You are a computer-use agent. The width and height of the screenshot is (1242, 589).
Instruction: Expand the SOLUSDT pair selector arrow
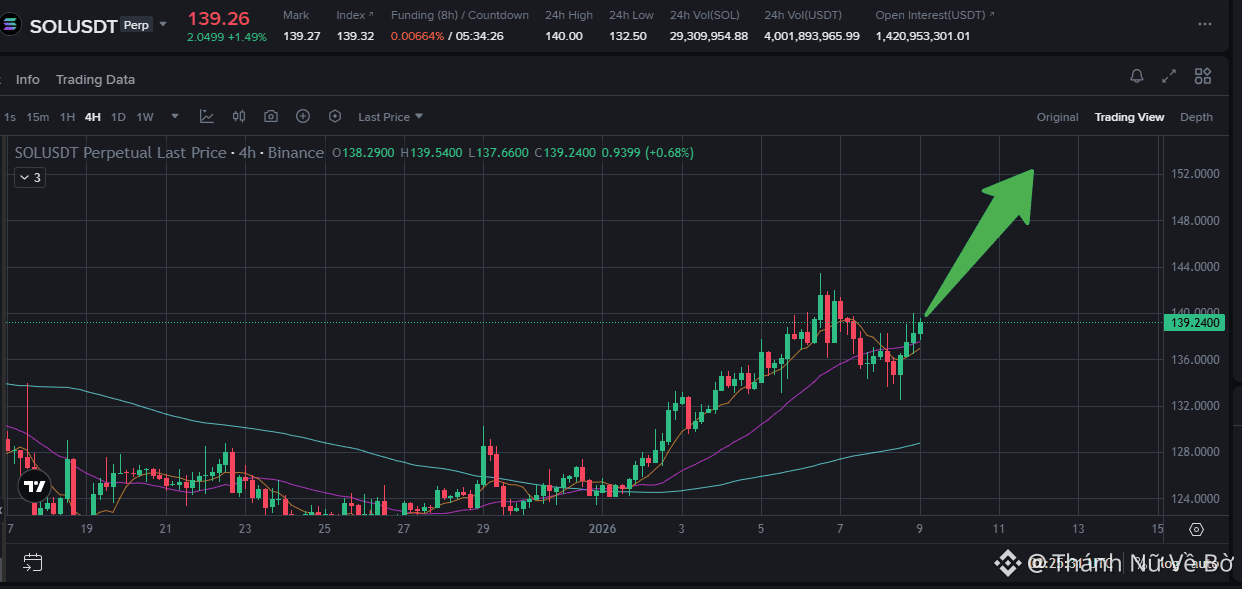tap(163, 24)
